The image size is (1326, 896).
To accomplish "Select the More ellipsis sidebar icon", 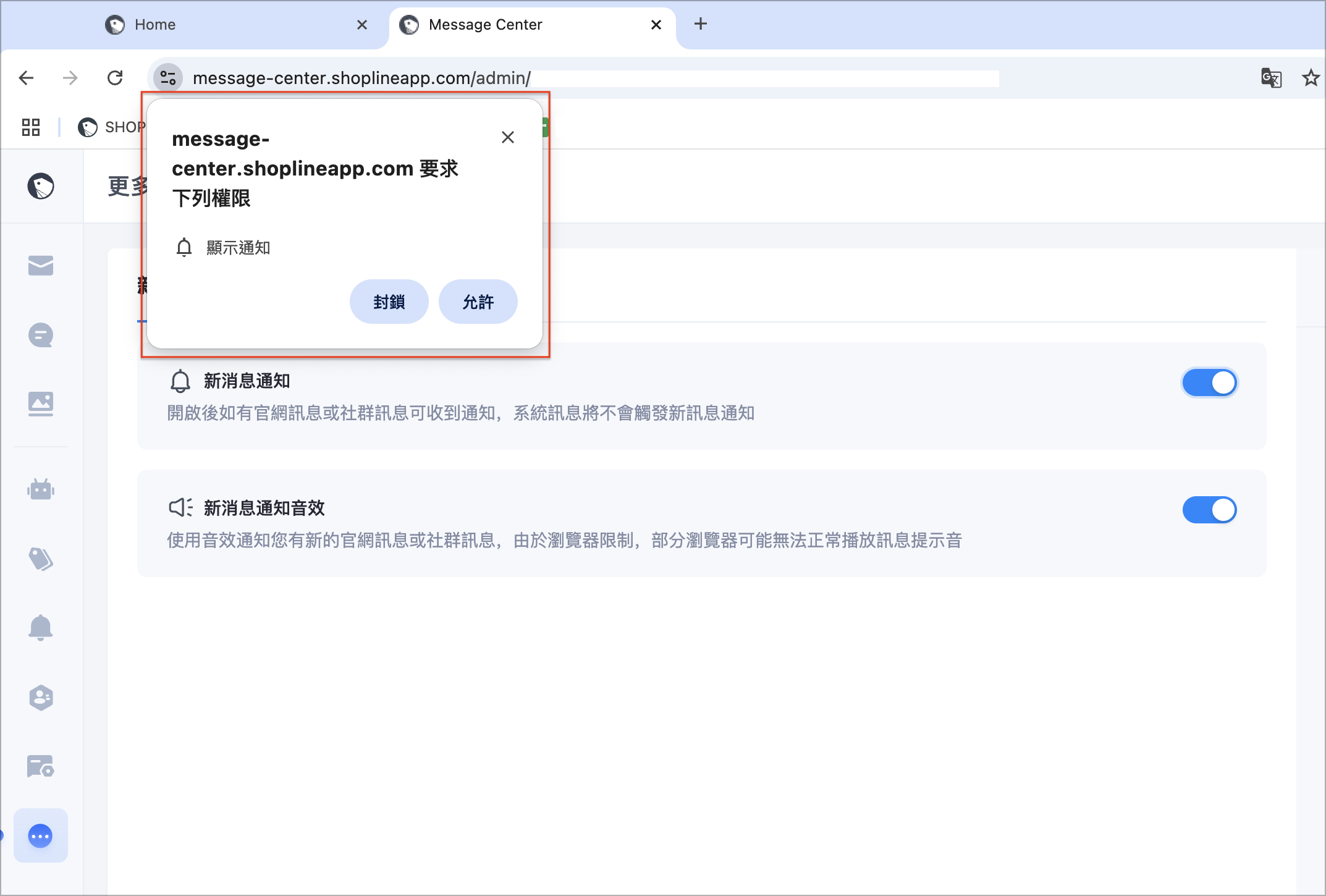I will click(41, 836).
